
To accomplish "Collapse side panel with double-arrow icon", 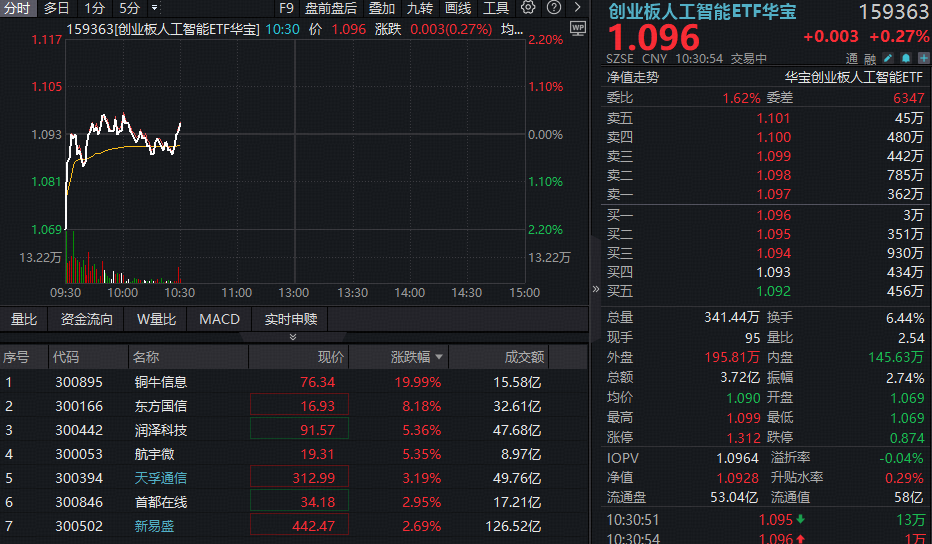I will coord(596,289).
